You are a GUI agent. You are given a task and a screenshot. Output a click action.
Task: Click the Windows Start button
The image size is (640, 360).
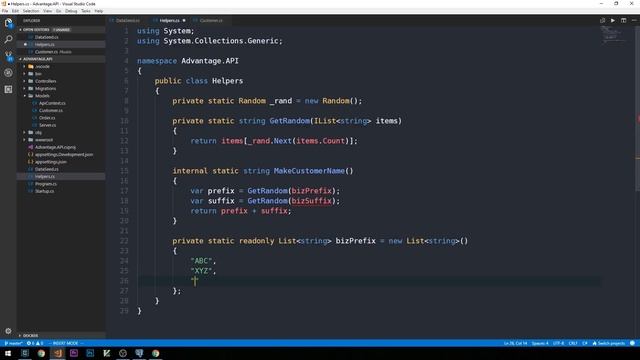[x=8, y=353]
